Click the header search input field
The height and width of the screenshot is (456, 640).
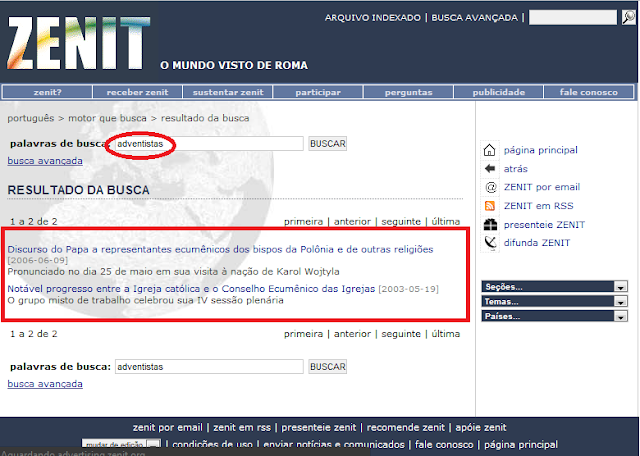573,18
